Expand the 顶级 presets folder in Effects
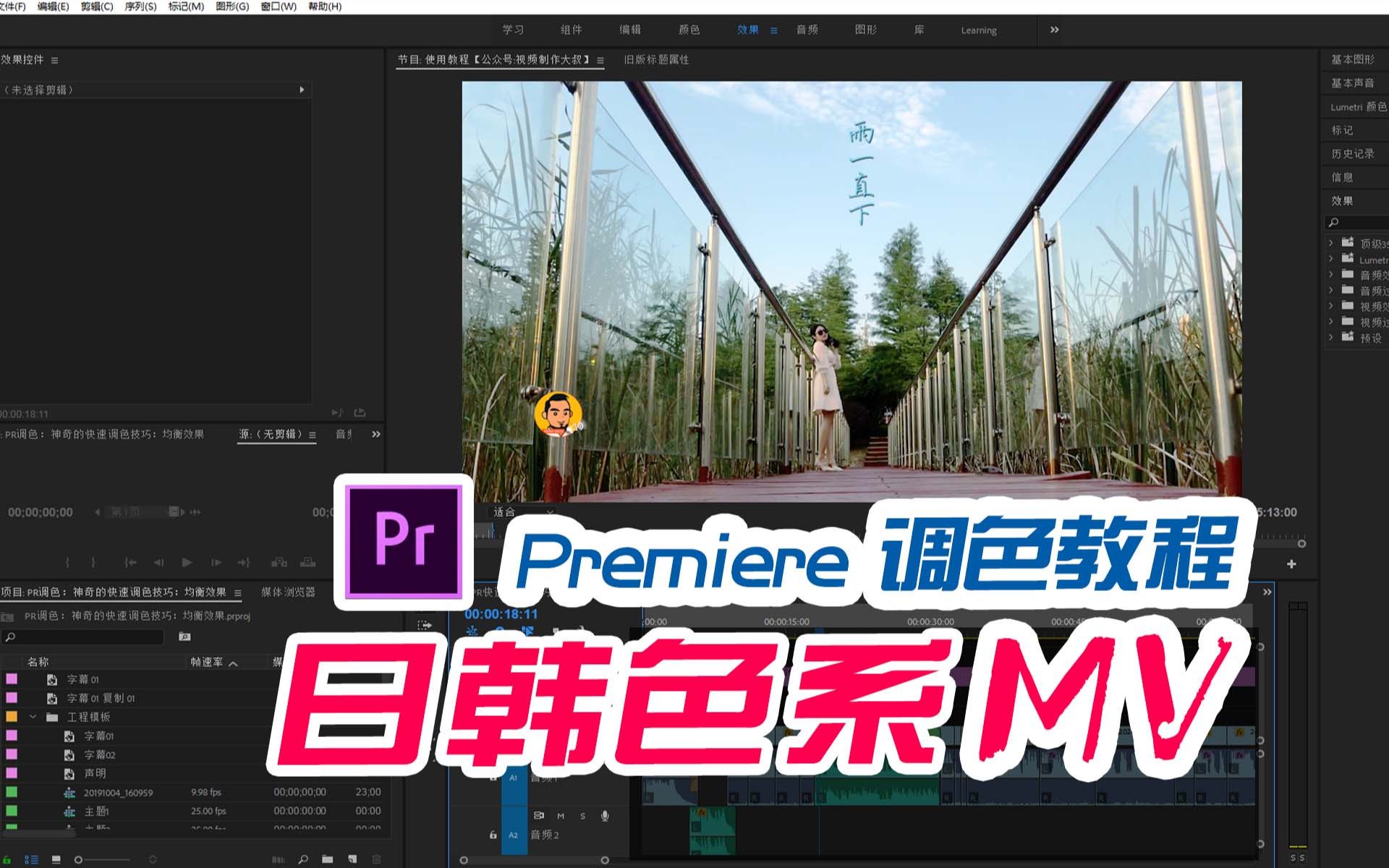 coord(1330,242)
